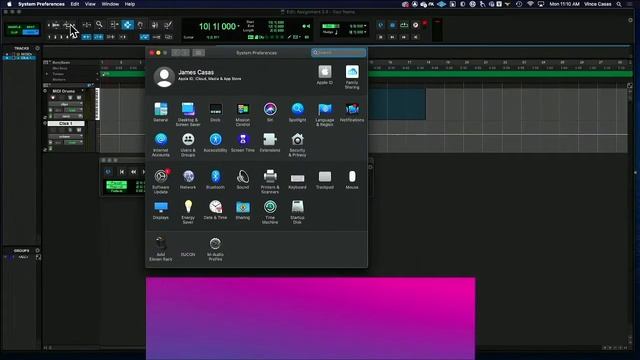Open Printers & Scanners preferences

[270, 181]
